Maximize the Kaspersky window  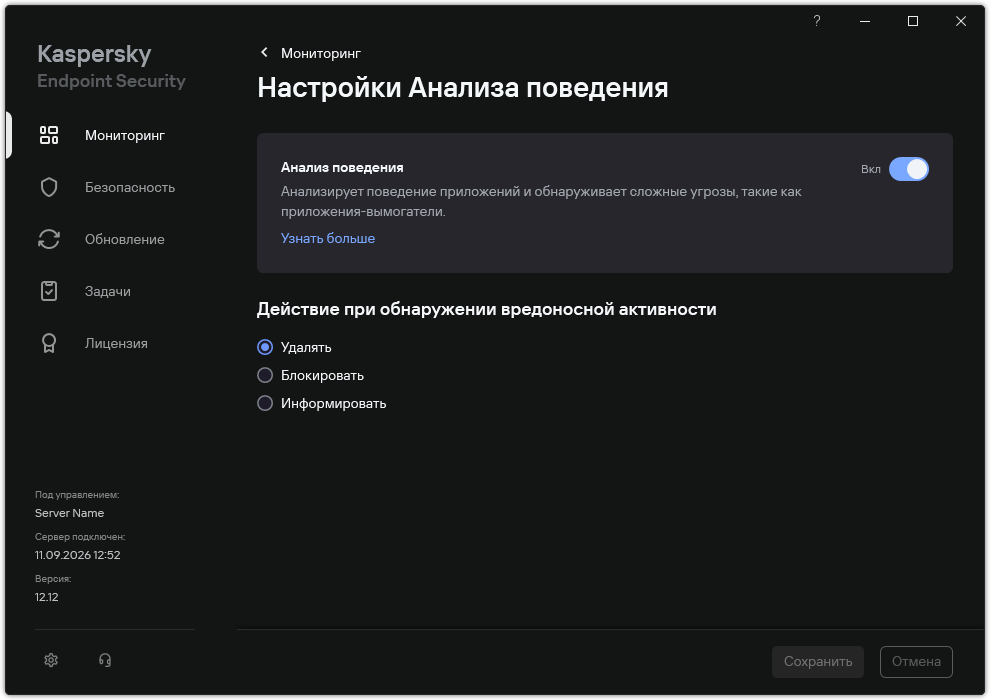pos(913,21)
